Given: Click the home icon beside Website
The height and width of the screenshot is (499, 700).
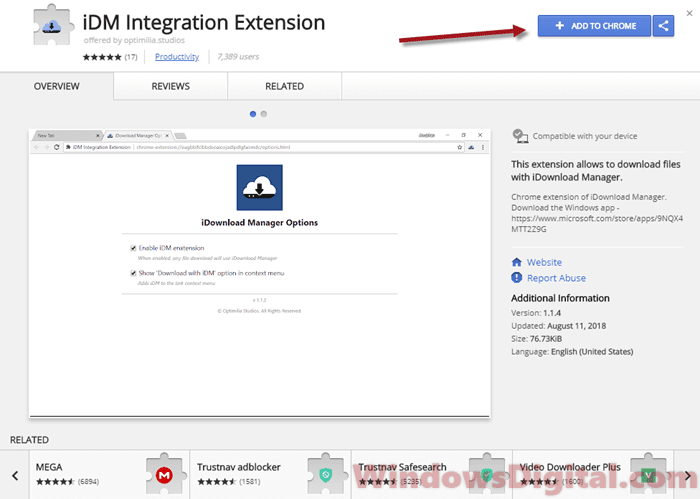Looking at the screenshot, I should tap(517, 262).
